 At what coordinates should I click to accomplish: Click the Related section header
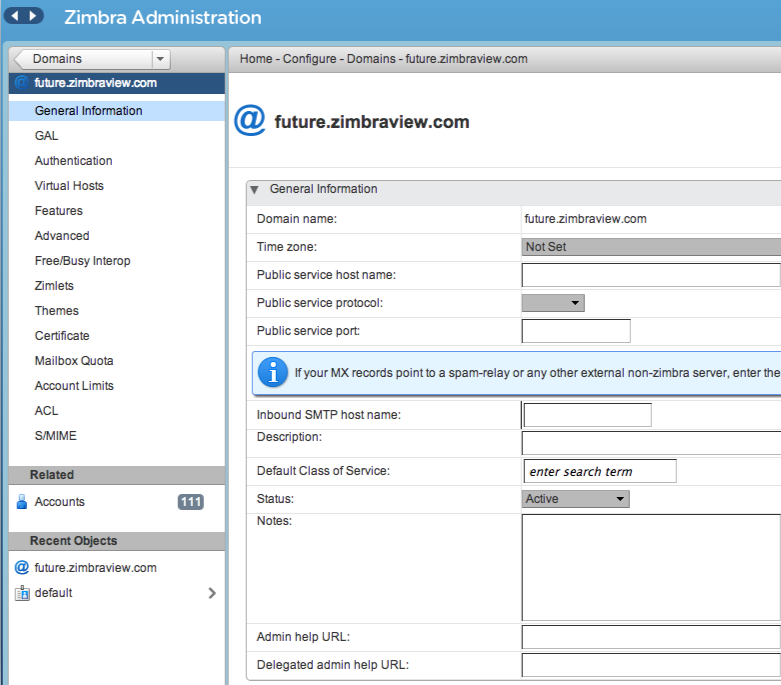117,475
